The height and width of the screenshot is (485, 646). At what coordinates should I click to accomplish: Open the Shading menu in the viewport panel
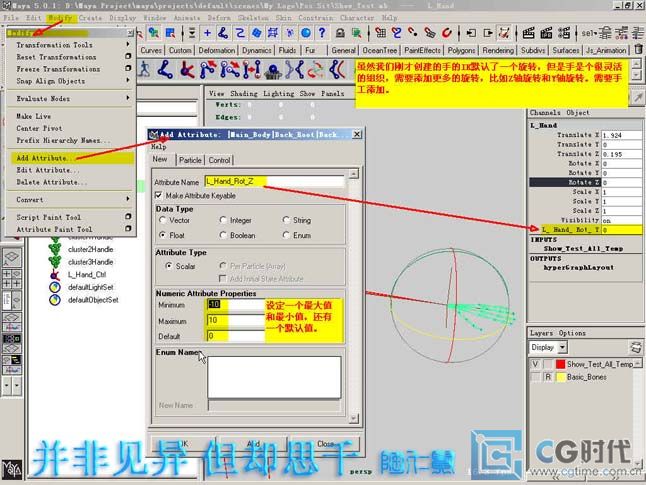(243, 94)
